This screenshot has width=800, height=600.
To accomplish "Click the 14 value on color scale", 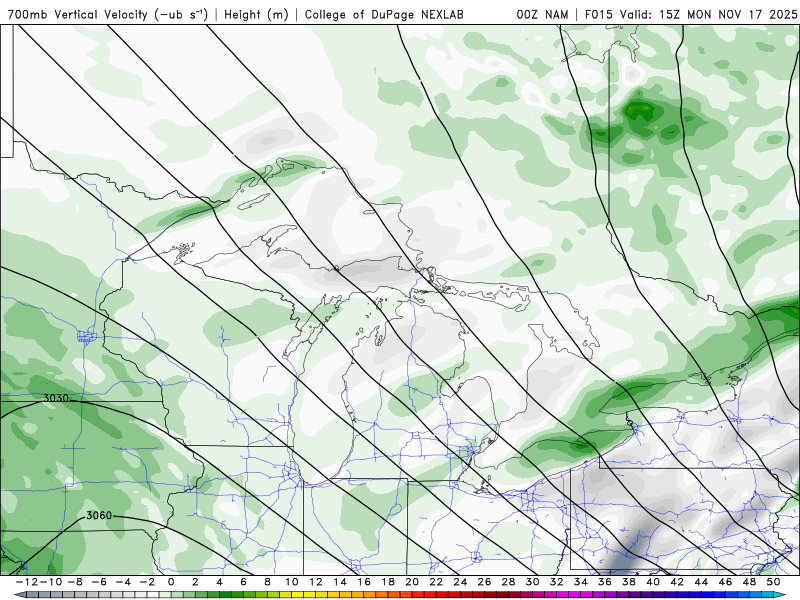I will pos(340,582).
